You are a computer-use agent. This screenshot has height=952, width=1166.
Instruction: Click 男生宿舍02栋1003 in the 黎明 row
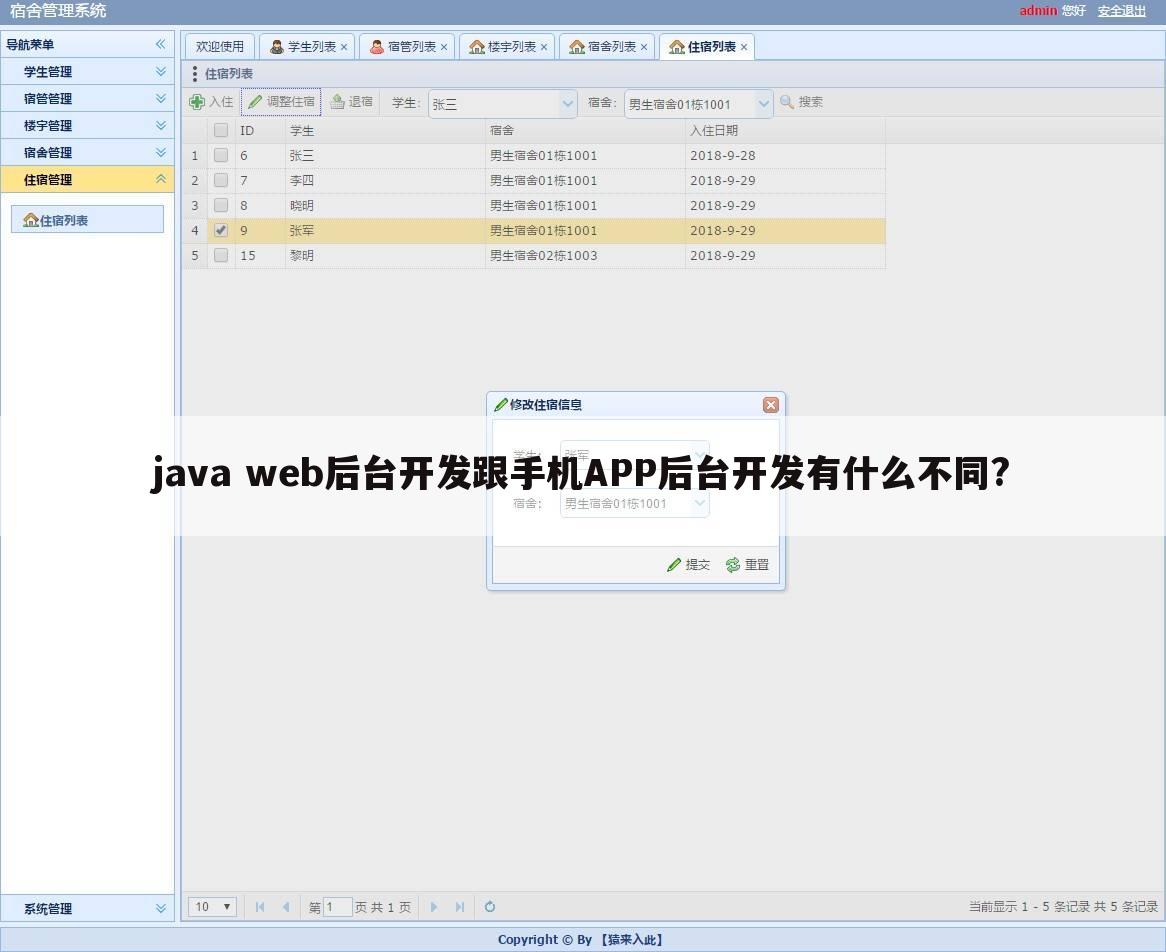coord(543,255)
